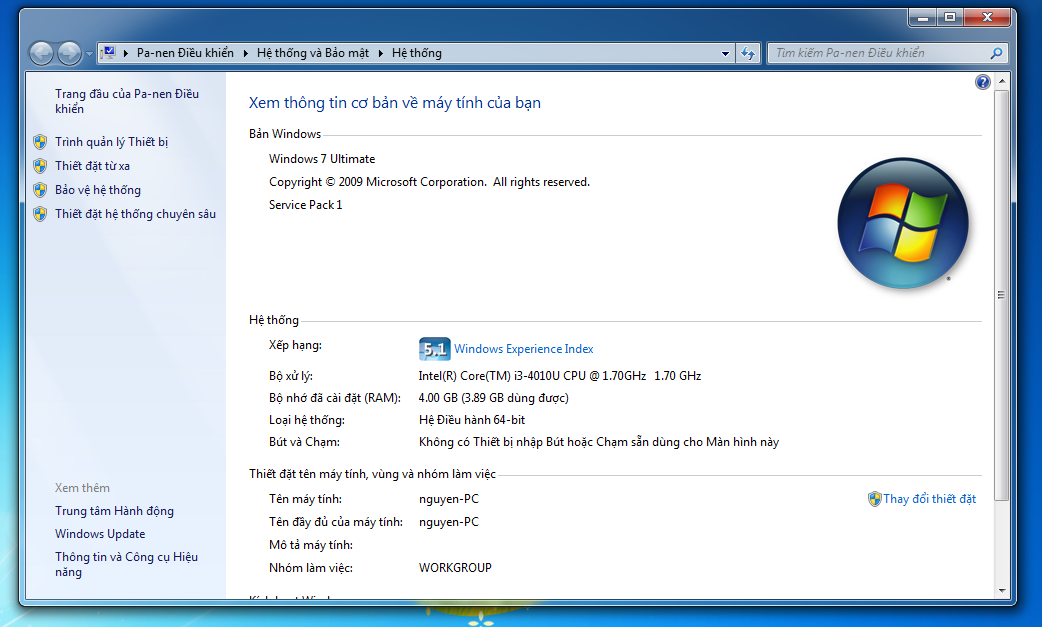Open Thông tin và Công cụ Hiệu năng
The image size is (1042, 627).
click(126, 564)
